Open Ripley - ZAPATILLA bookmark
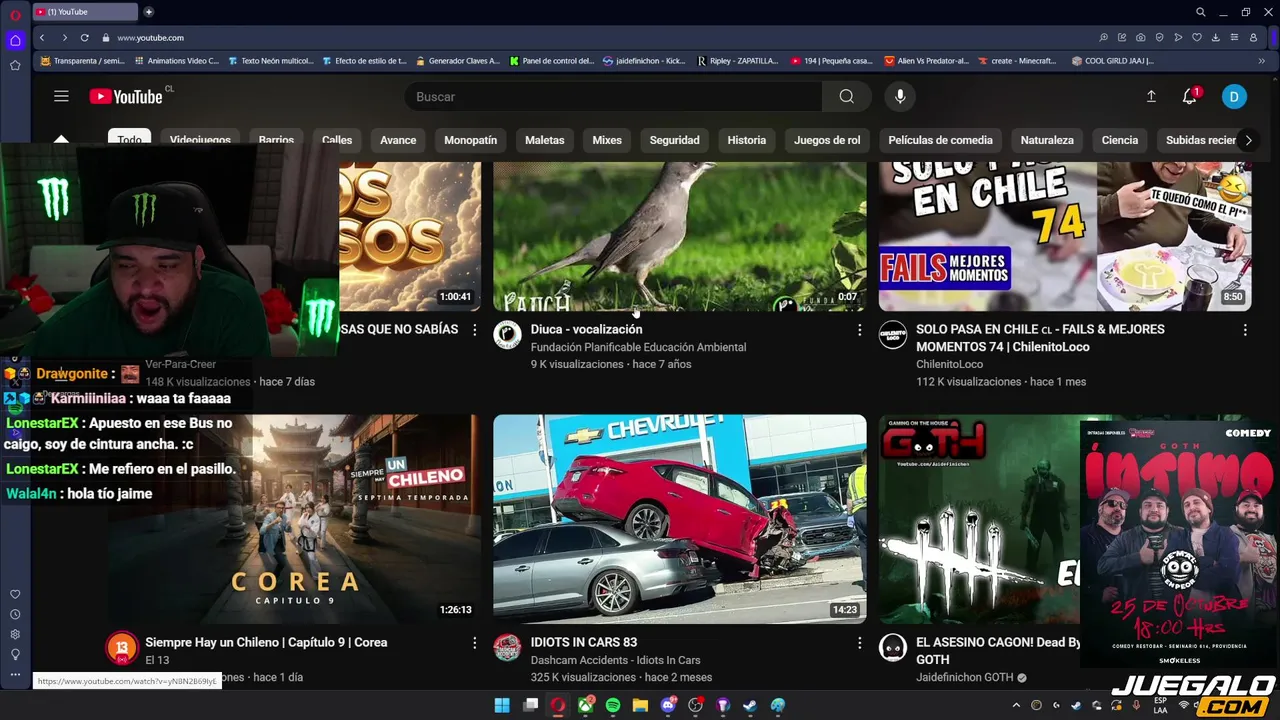 738,60
